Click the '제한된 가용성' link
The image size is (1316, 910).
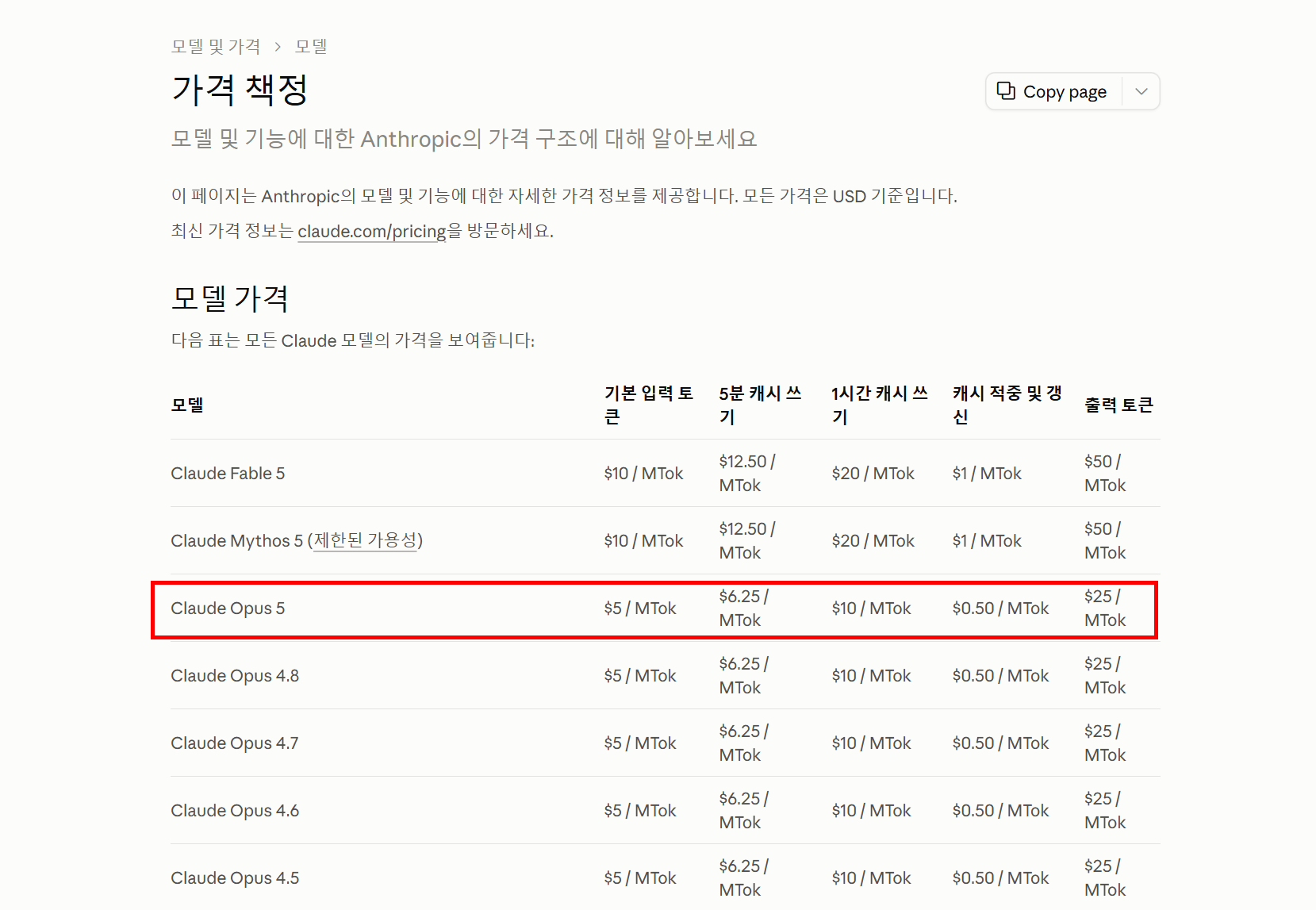(x=365, y=540)
